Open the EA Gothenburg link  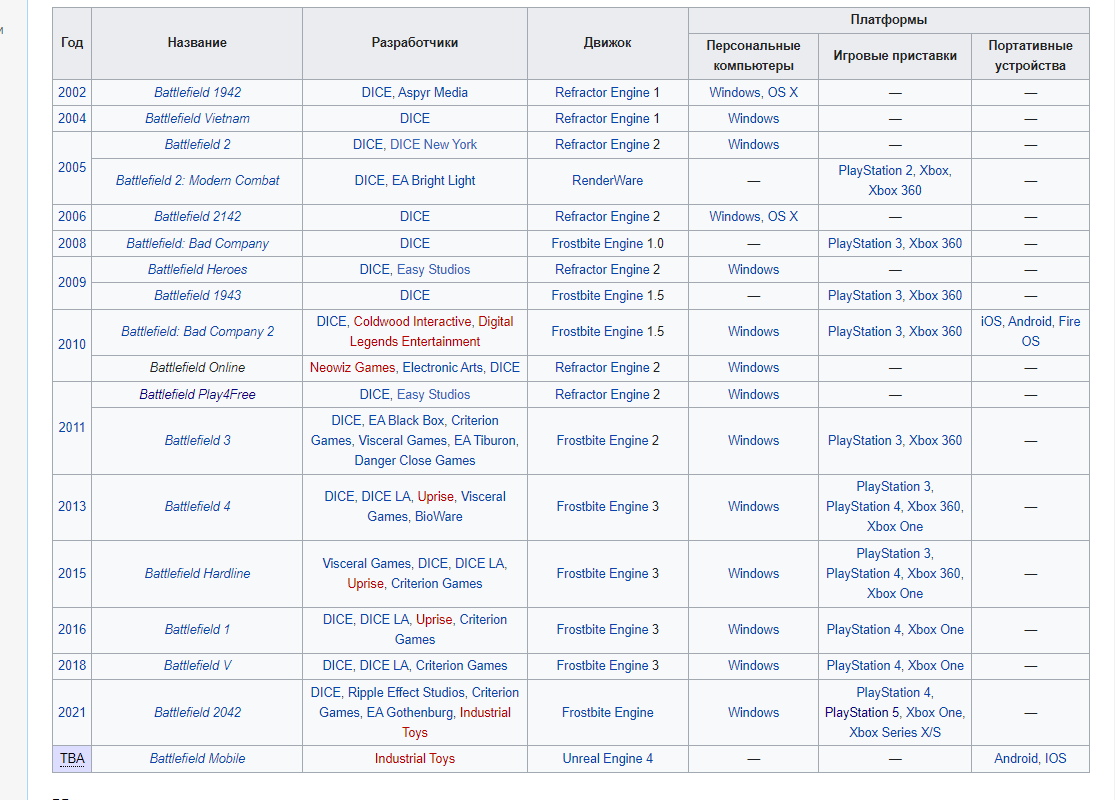[x=410, y=713]
